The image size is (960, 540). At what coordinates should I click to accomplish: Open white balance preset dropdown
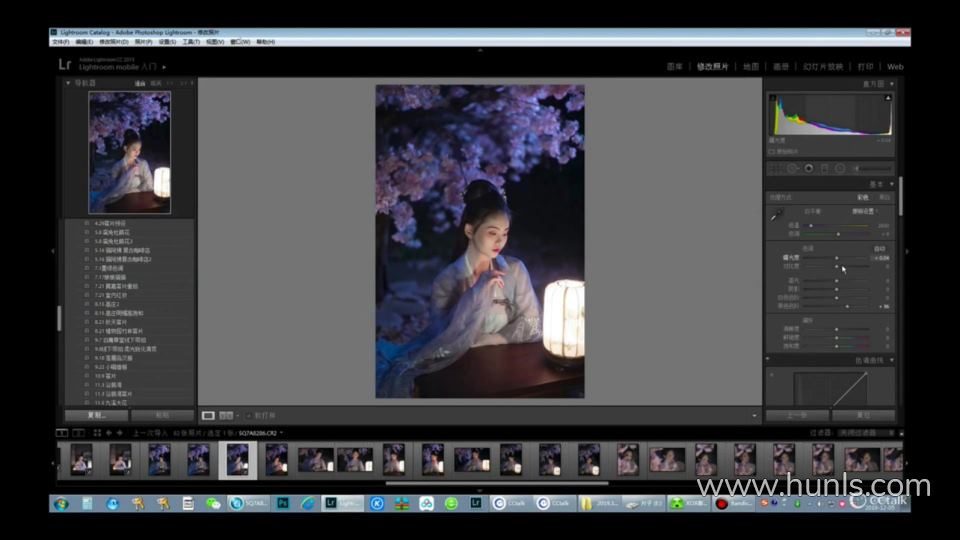[x=865, y=211]
